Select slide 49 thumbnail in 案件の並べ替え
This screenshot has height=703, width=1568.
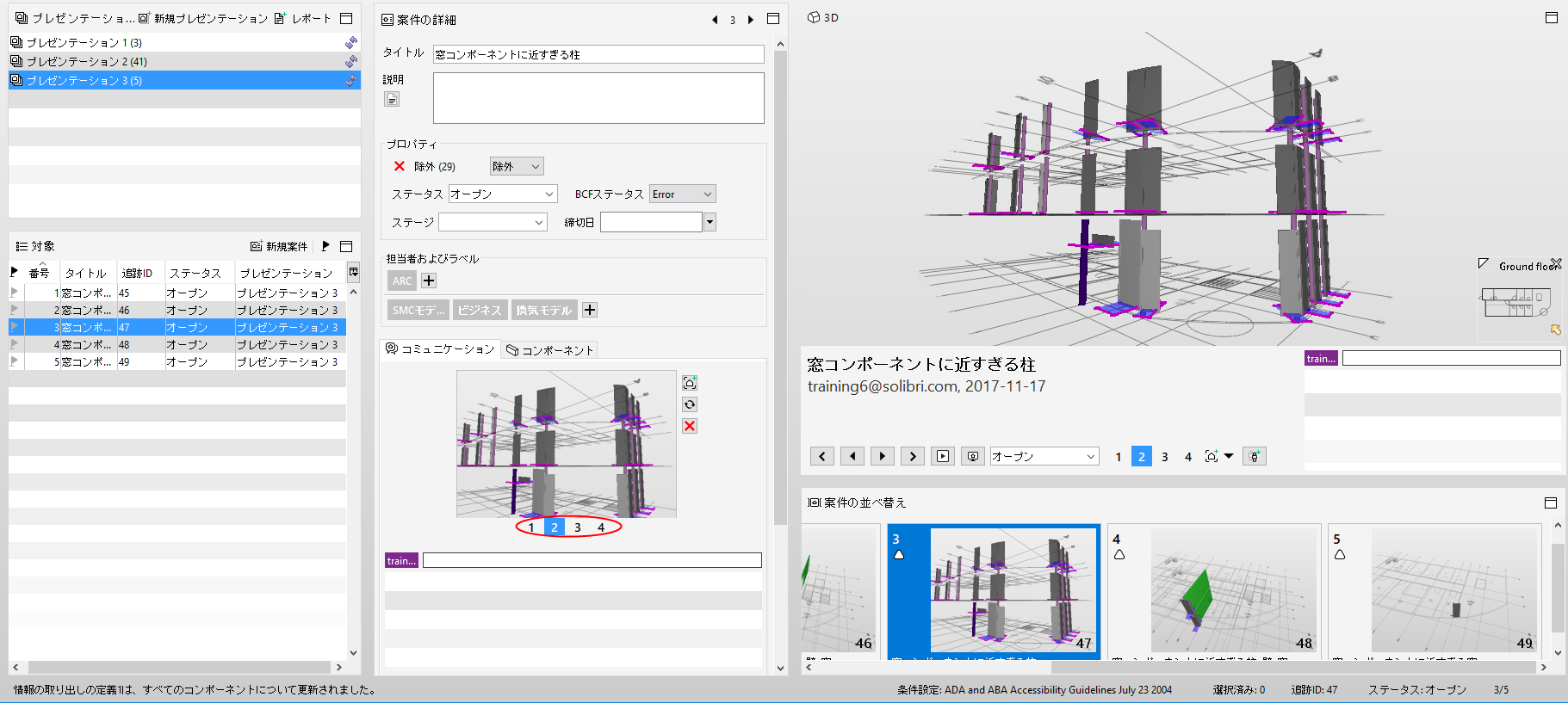tap(1435, 591)
